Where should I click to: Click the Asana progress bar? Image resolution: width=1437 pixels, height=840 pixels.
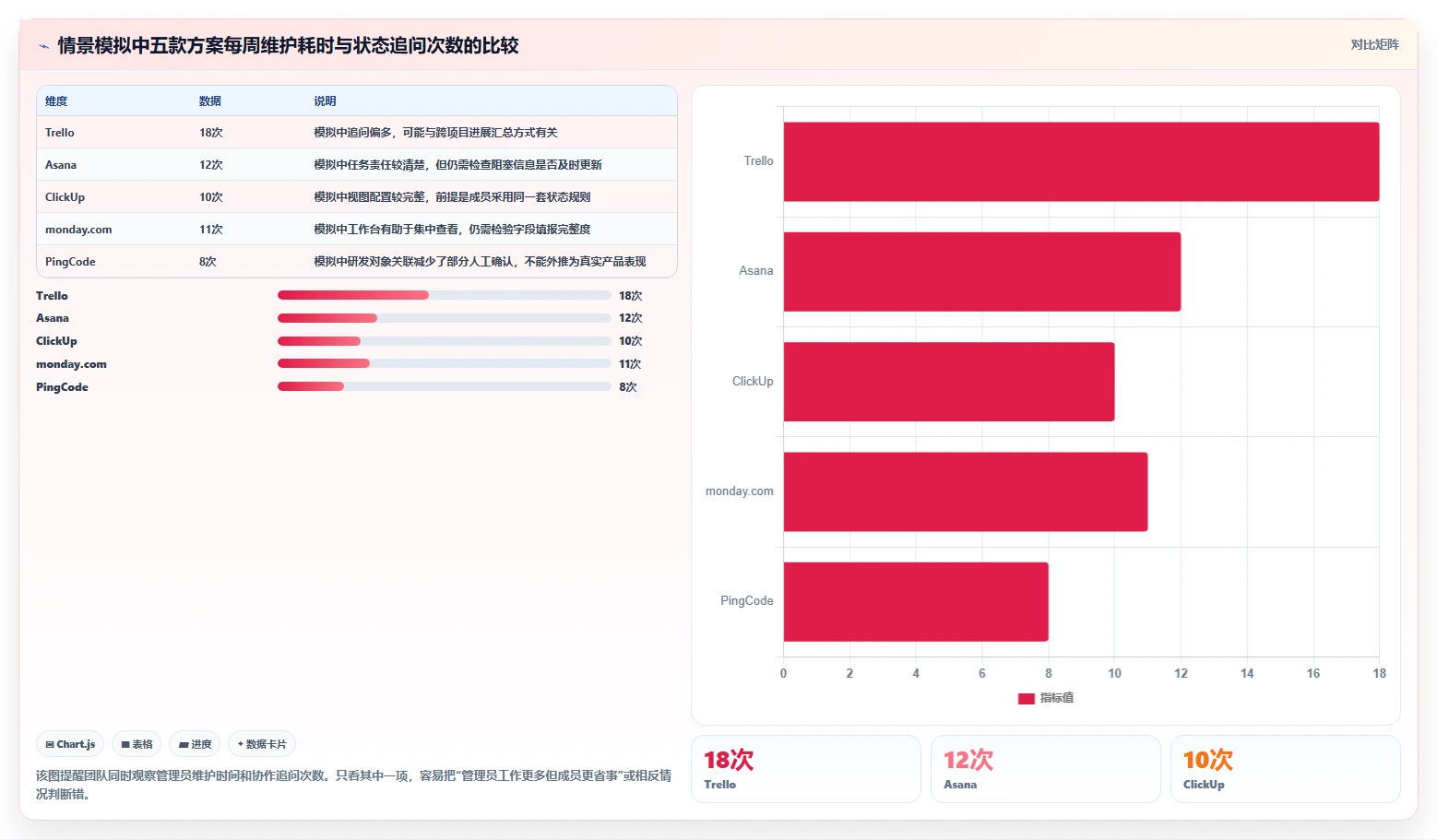[x=444, y=318]
